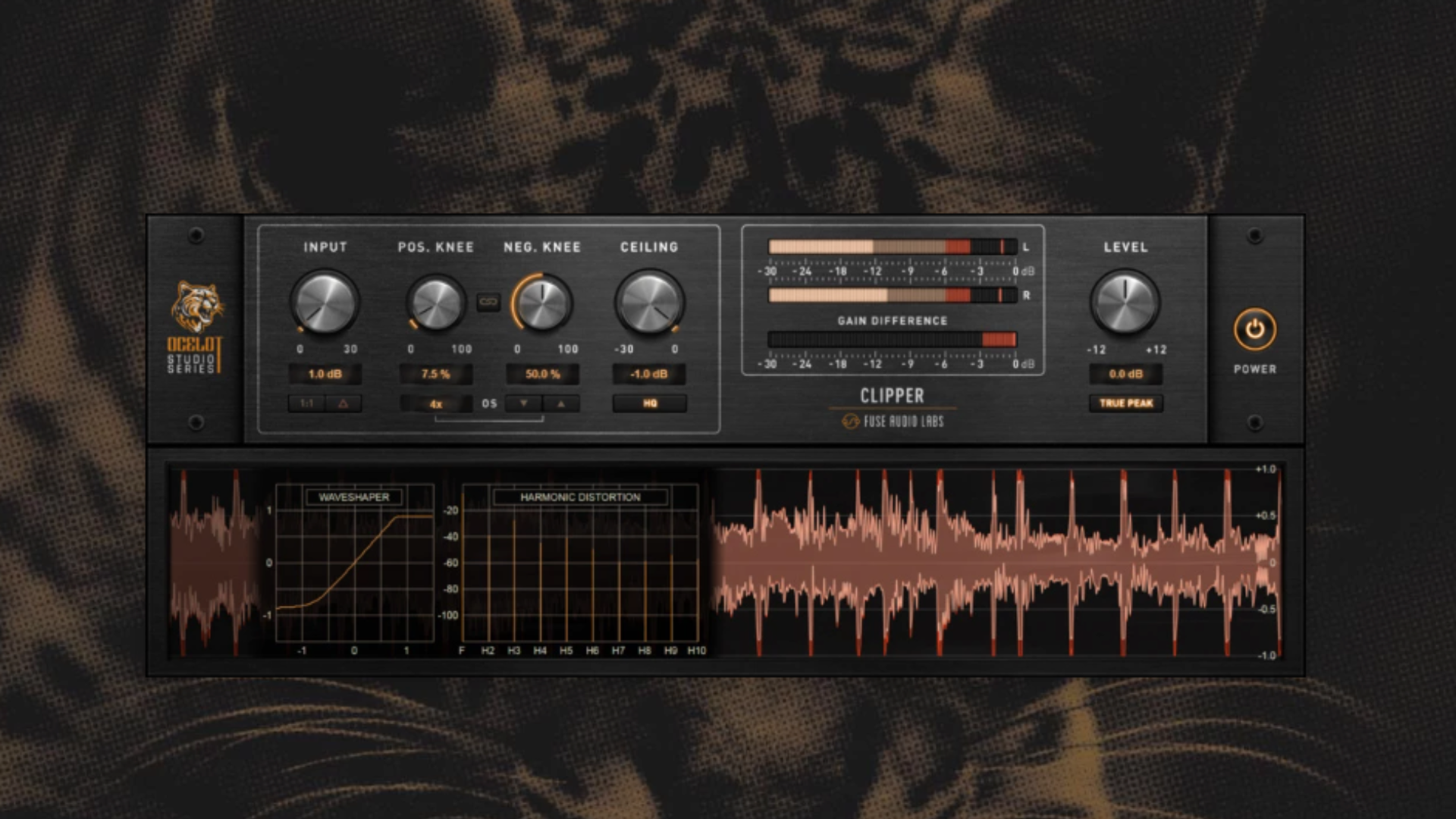
Task: Click the -1.0 dB Ceiling value readout
Action: [650, 373]
